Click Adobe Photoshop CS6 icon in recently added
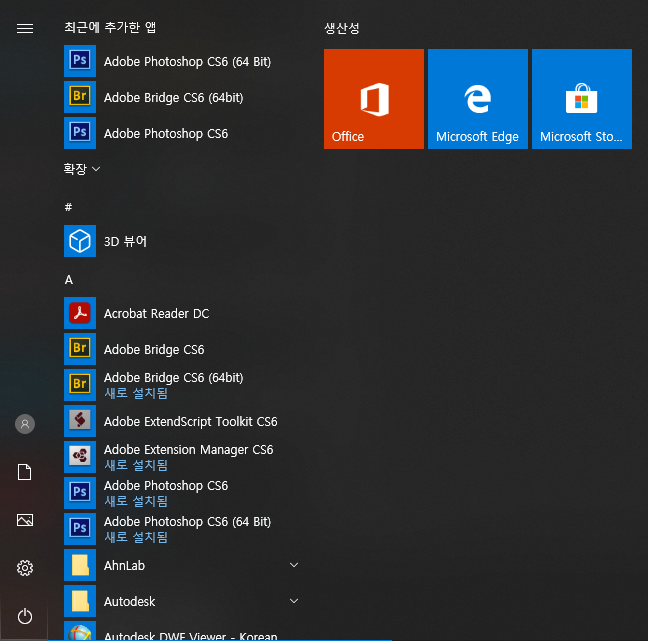The height and width of the screenshot is (641, 648). click(x=80, y=133)
